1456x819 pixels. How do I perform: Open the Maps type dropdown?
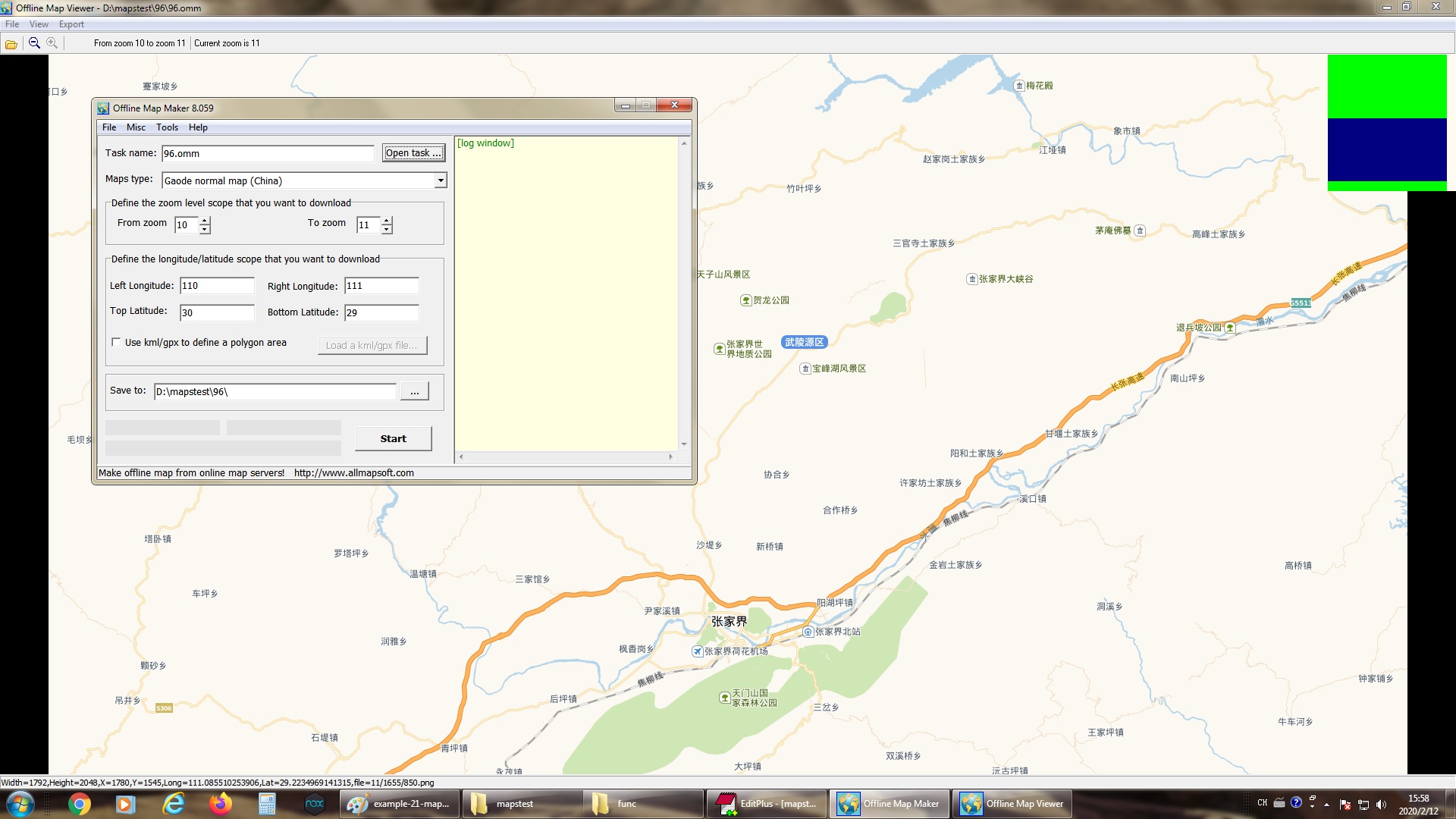[440, 180]
